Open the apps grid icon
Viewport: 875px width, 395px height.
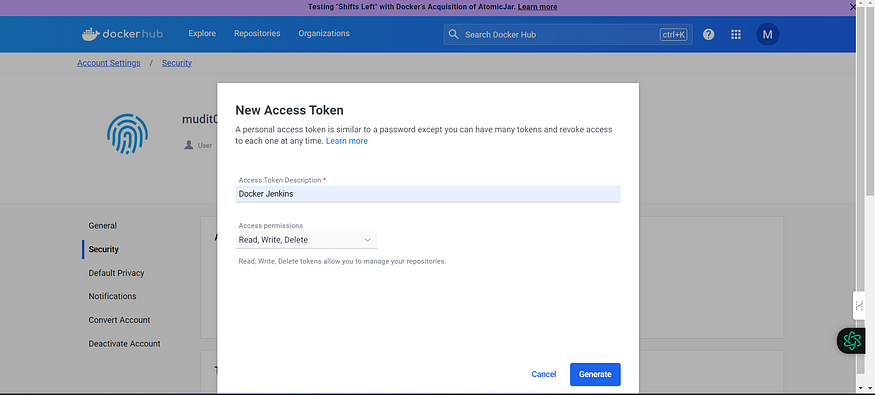[x=735, y=34]
